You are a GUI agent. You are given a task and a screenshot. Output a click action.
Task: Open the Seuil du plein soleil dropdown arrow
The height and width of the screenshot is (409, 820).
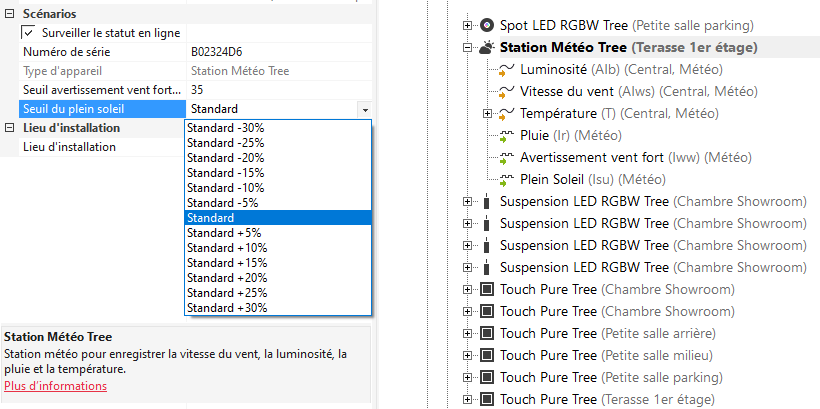point(365,109)
